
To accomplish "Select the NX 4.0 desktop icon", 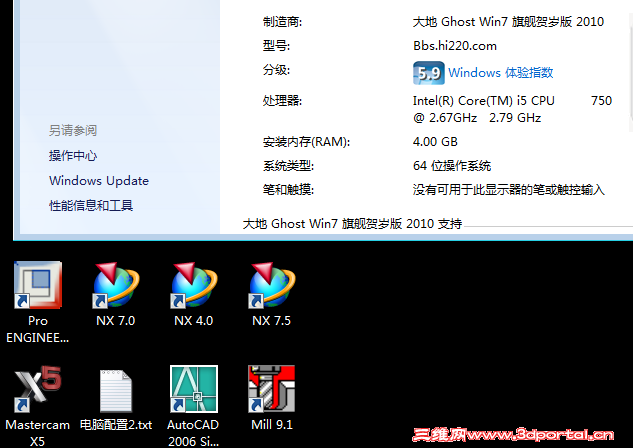I will (194, 285).
